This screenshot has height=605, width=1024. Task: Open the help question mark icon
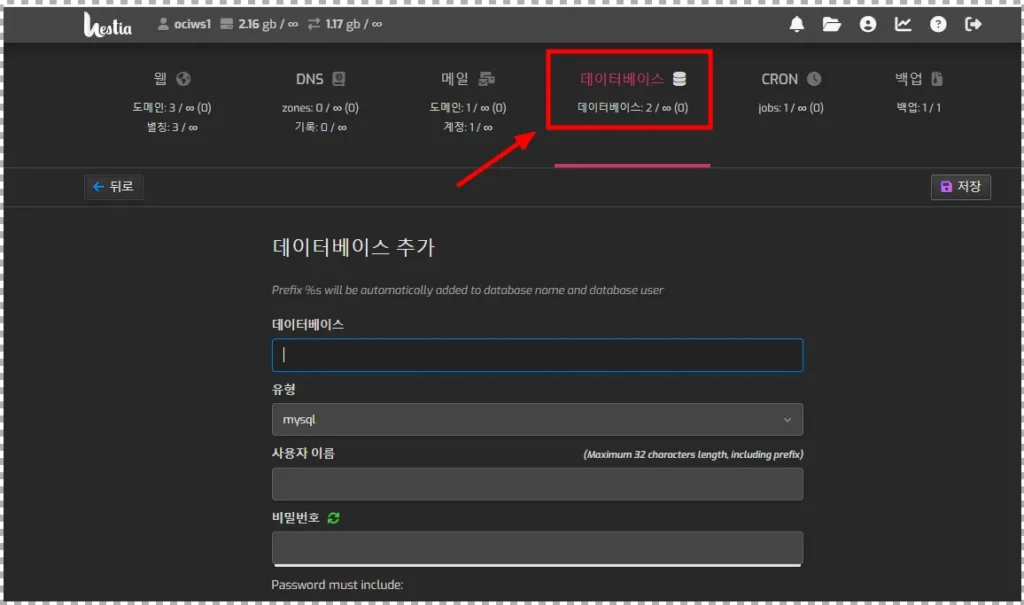938,24
